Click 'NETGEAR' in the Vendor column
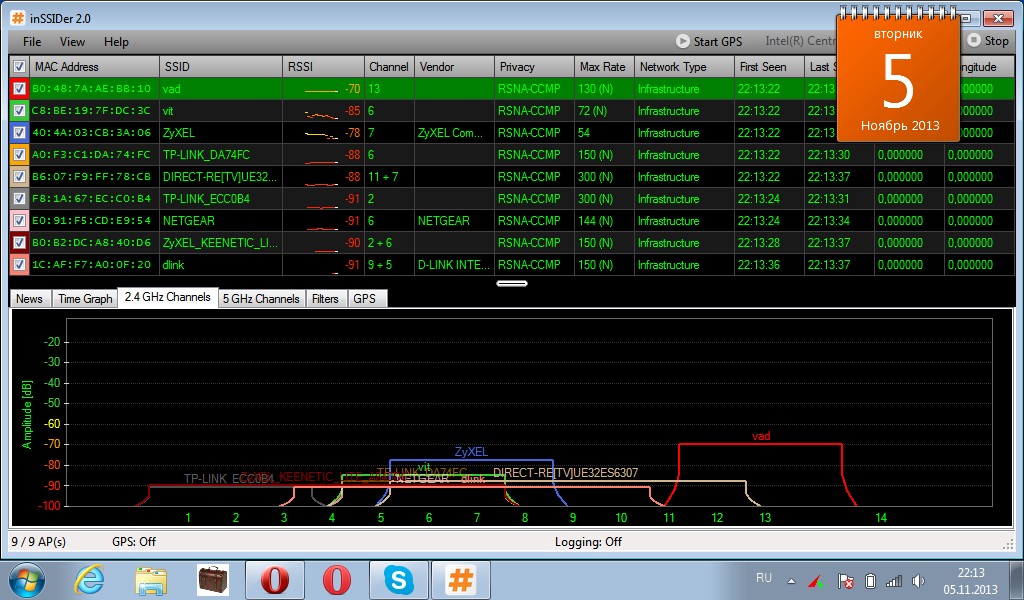 click(x=444, y=221)
